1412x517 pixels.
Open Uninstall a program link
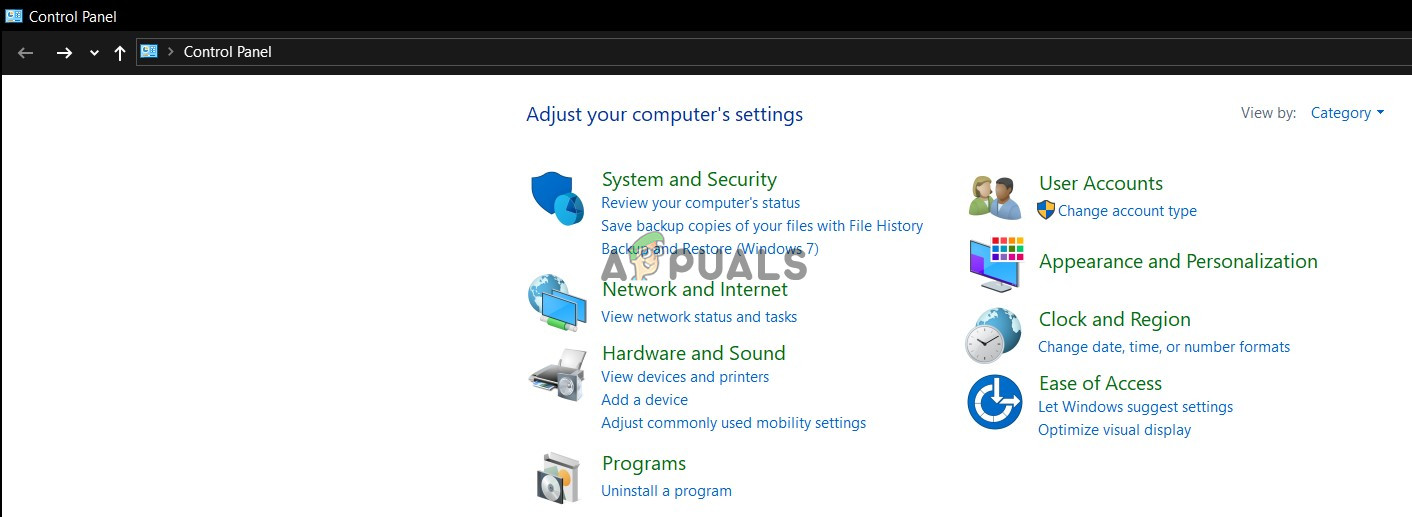[x=666, y=491]
